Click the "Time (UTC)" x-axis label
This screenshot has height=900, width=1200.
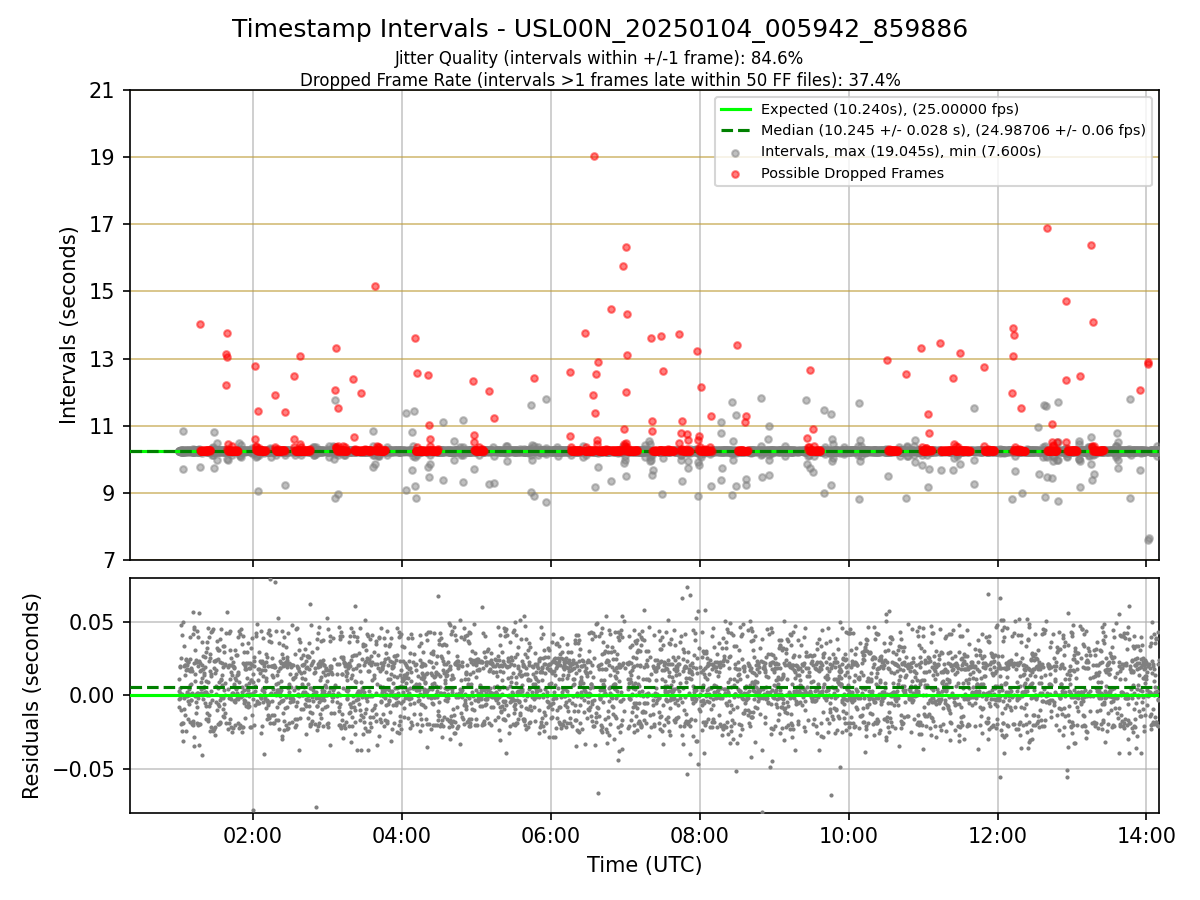pyautogui.click(x=644, y=865)
